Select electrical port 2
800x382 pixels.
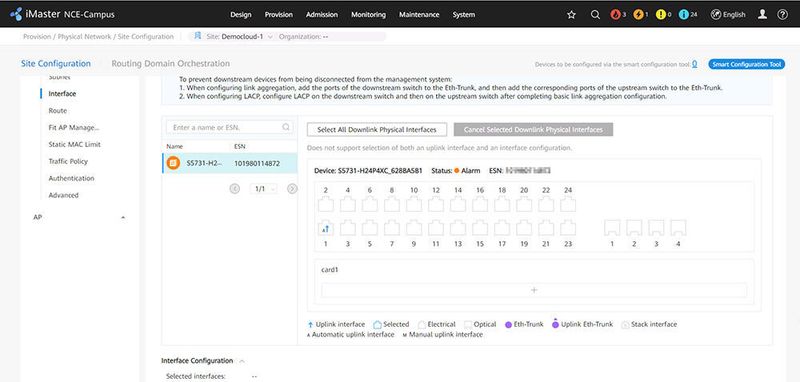click(326, 205)
